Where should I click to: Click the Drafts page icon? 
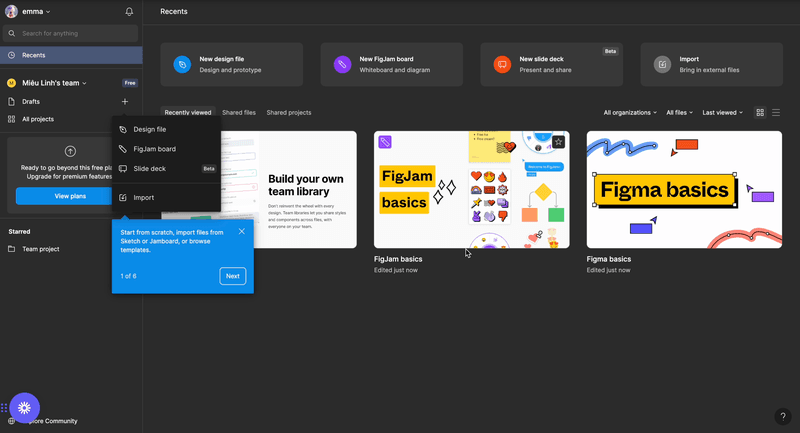point(11,101)
